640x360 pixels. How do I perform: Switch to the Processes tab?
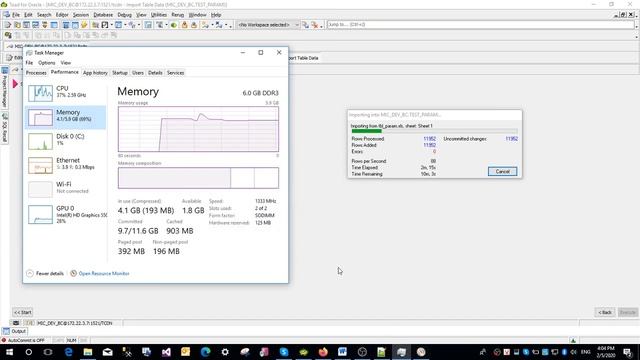pos(36,73)
